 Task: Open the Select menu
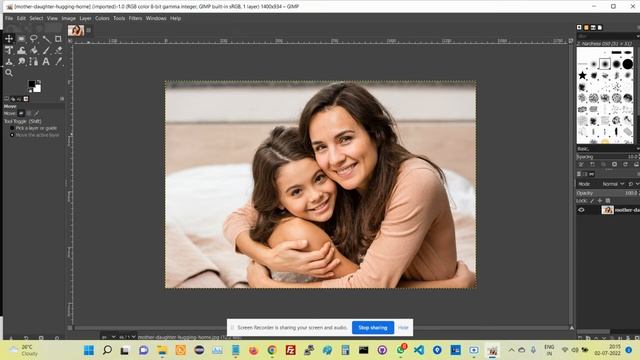click(36, 18)
